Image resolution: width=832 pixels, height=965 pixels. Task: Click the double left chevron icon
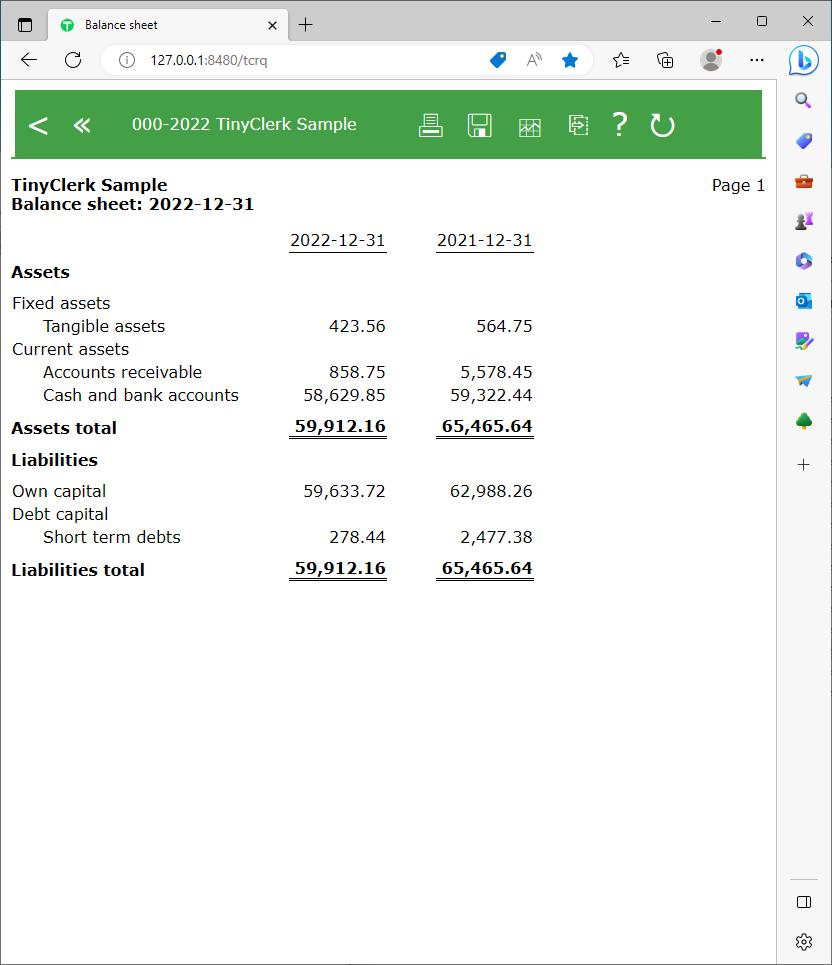82,125
